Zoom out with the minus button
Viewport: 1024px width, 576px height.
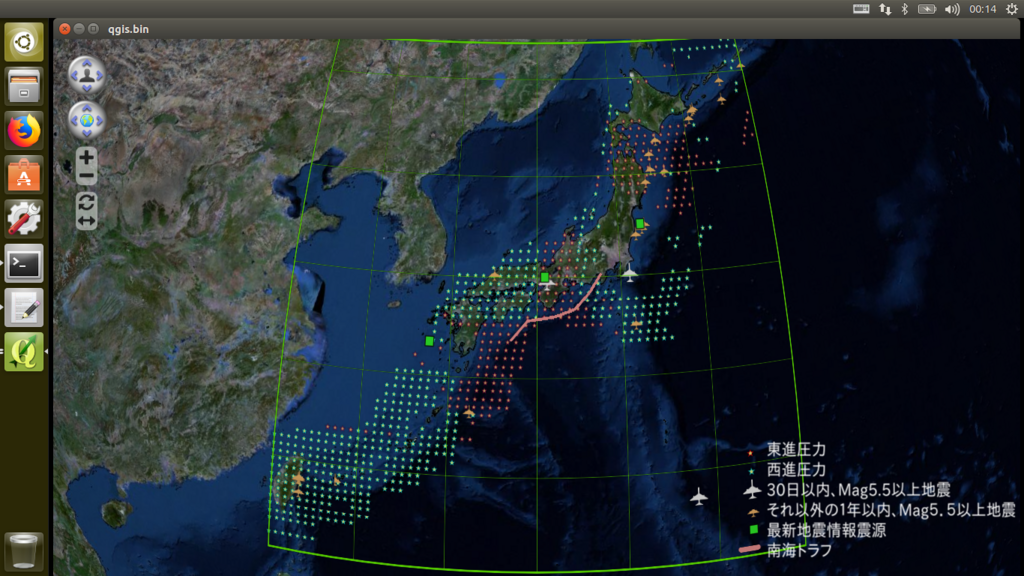coord(86,176)
